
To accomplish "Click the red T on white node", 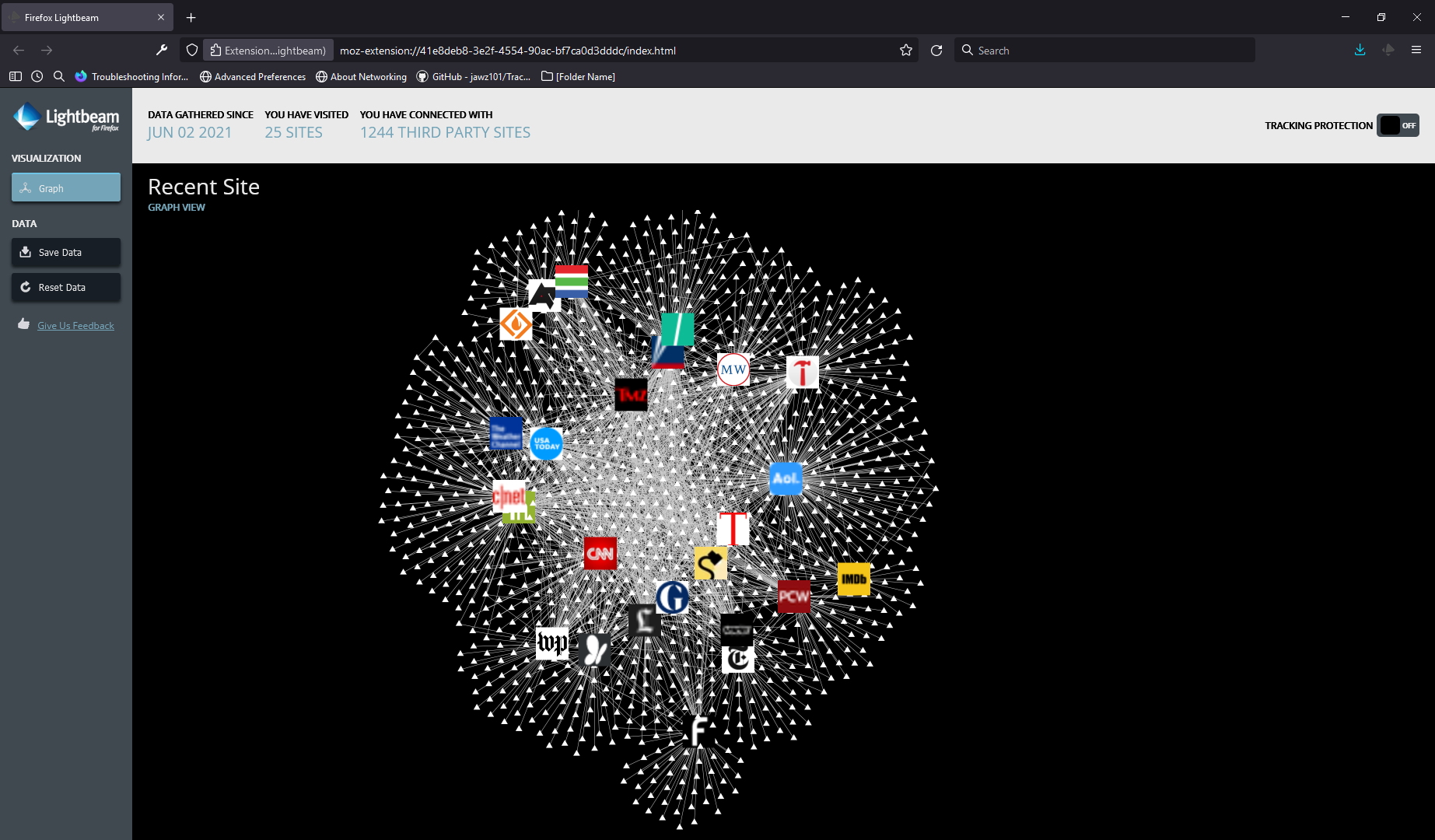I will point(733,529).
